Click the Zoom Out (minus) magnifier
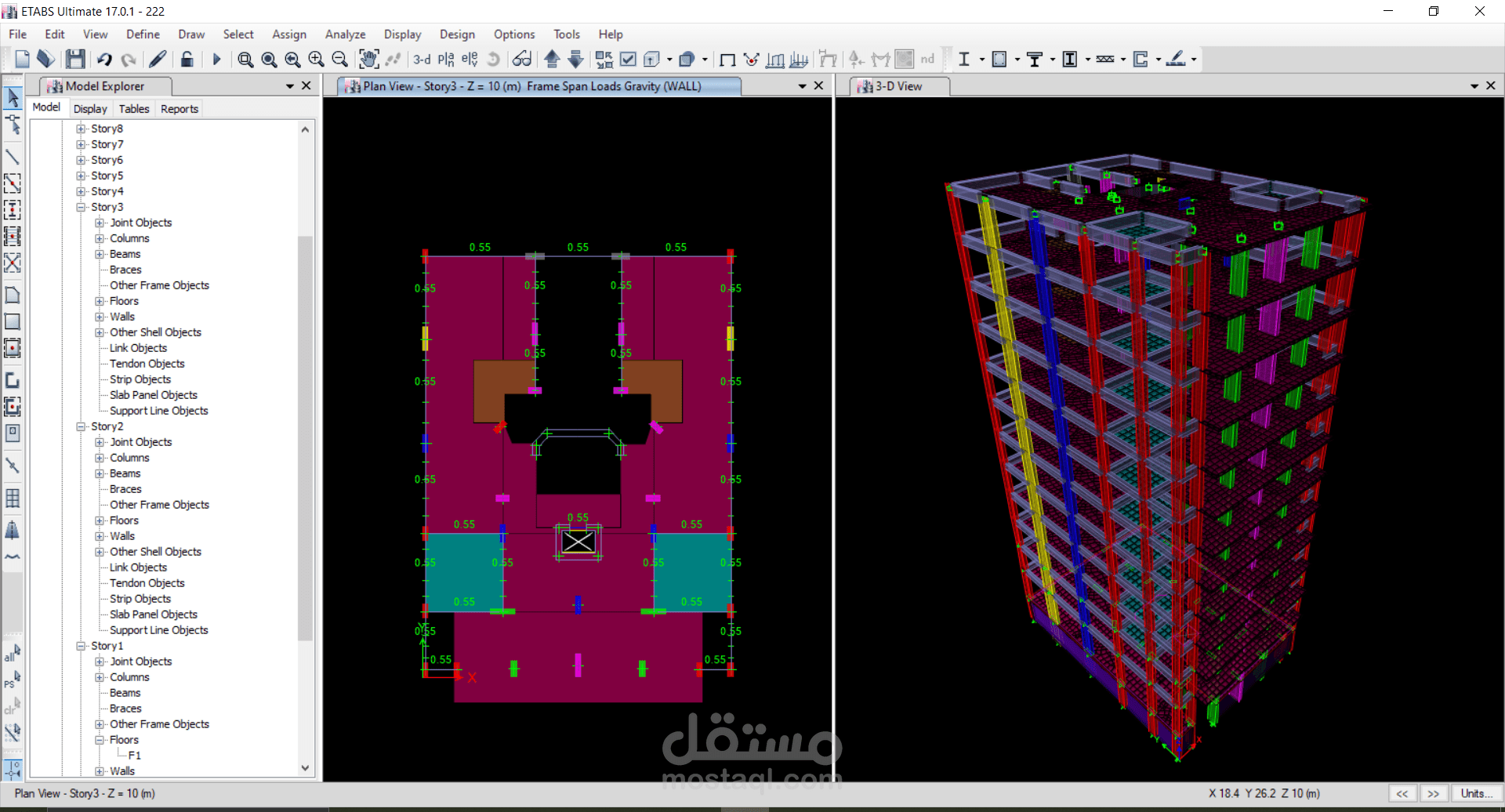Image resolution: width=1505 pixels, height=812 pixels. pos(339,60)
